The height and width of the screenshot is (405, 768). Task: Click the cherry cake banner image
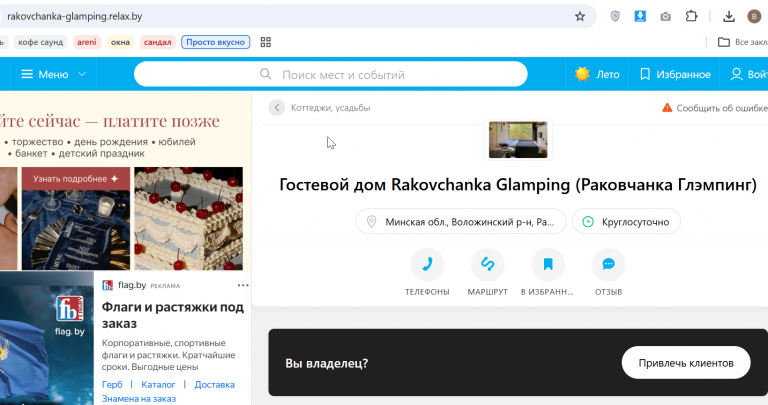point(189,218)
